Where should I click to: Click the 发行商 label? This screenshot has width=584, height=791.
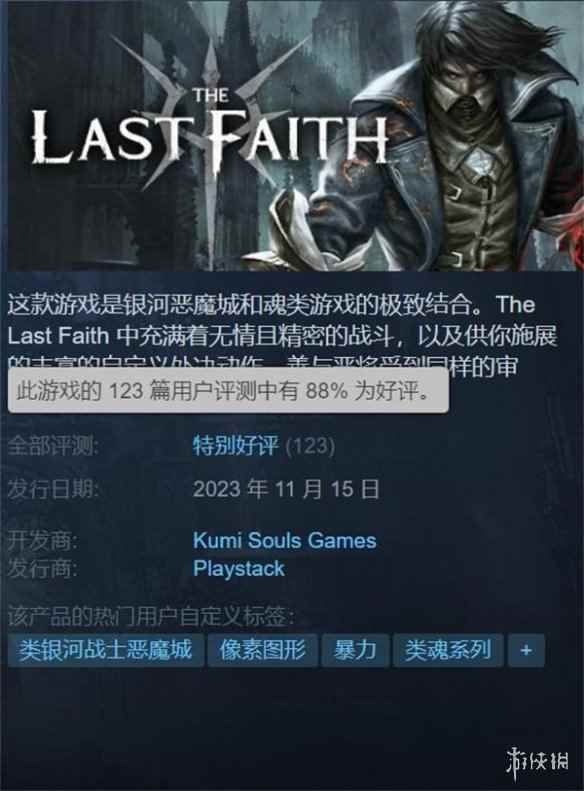click(x=42, y=569)
